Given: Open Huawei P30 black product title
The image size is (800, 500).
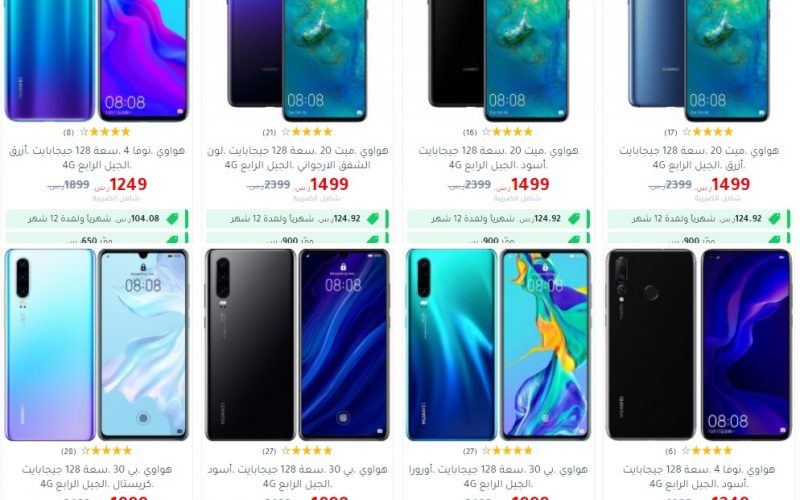Looking at the screenshot, I should point(297,476).
